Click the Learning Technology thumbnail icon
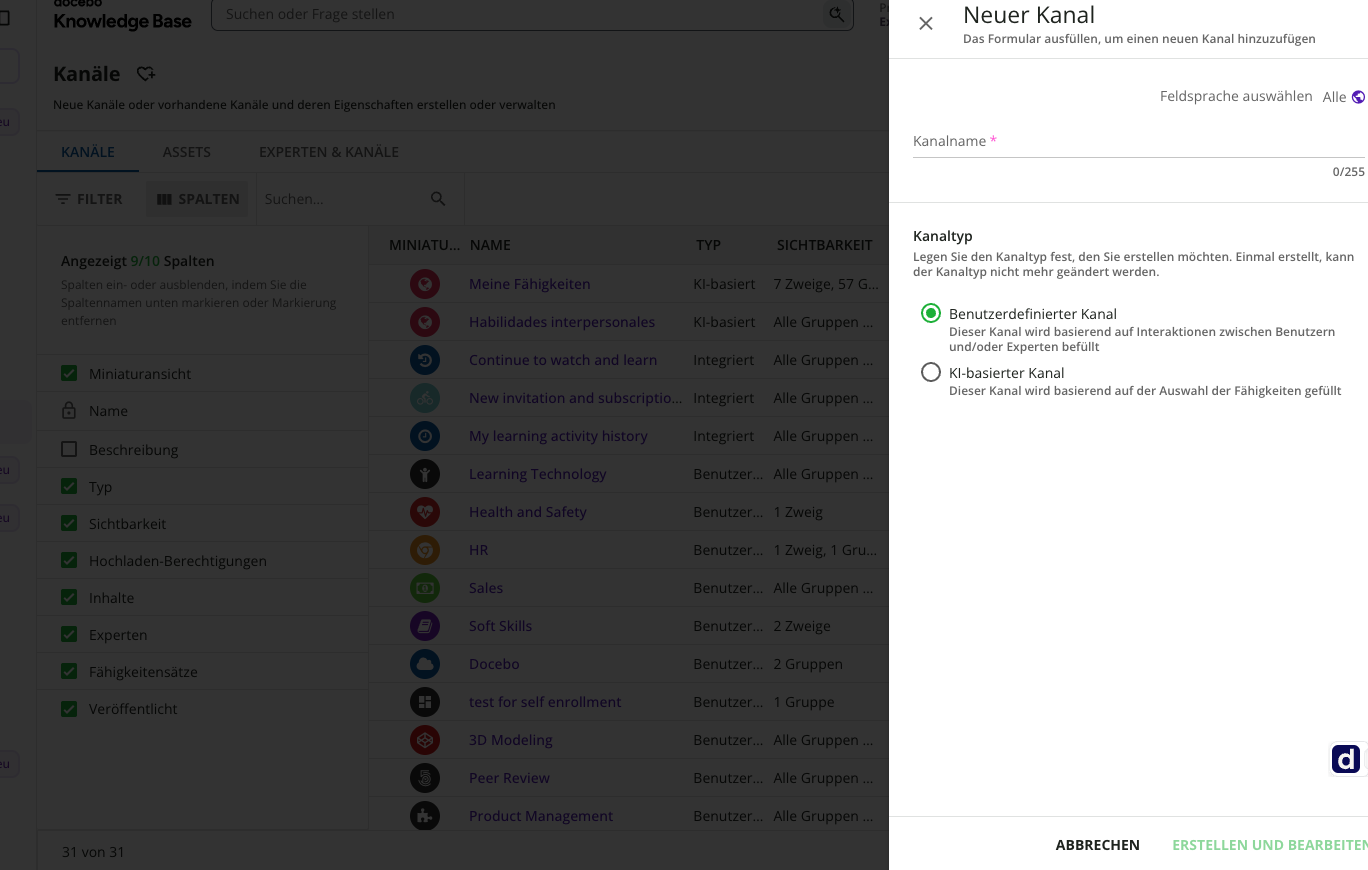 point(425,474)
